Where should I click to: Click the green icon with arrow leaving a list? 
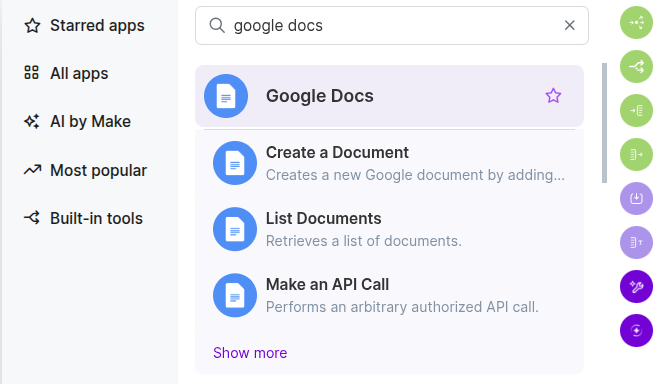[x=637, y=154]
